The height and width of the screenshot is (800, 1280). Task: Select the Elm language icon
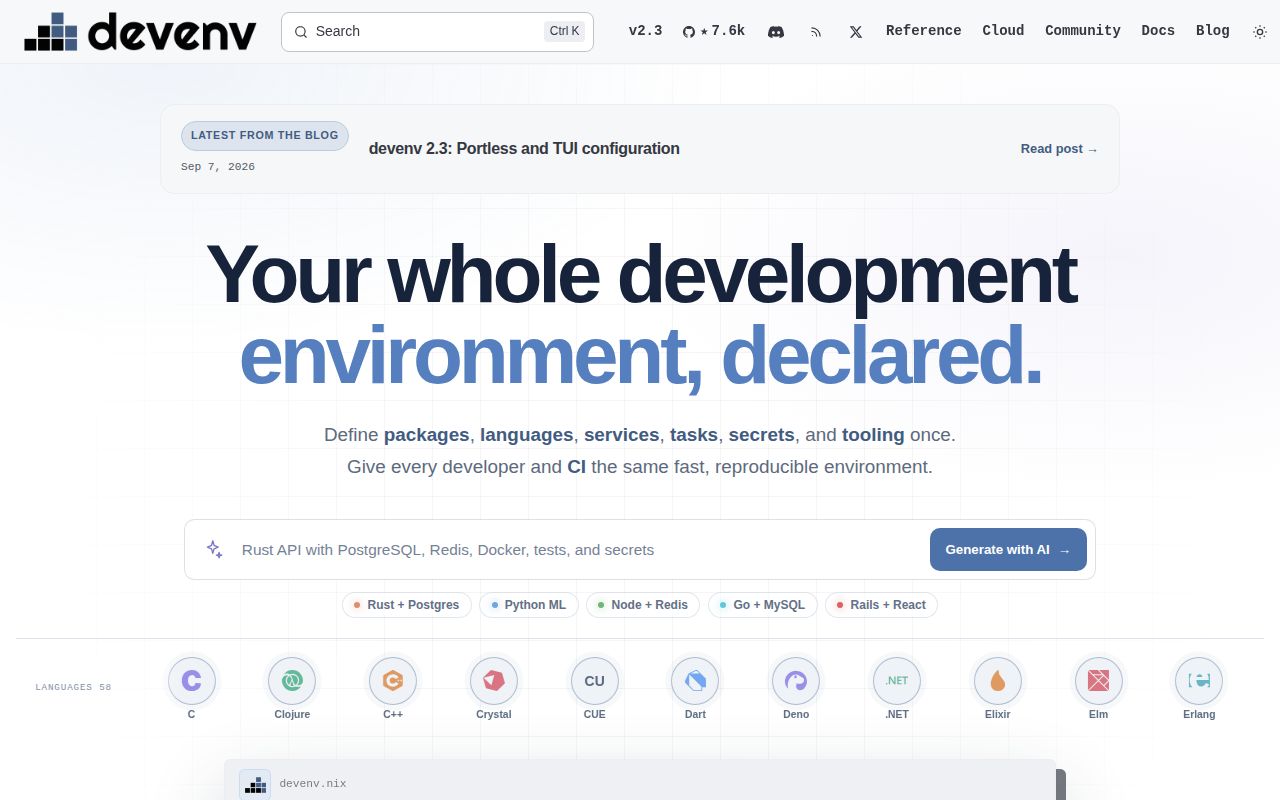click(1099, 681)
